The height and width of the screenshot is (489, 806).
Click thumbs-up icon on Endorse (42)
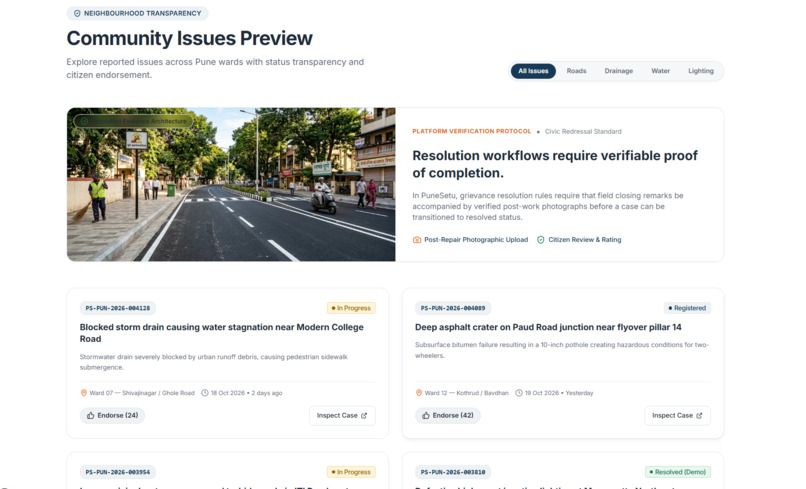(x=426, y=415)
